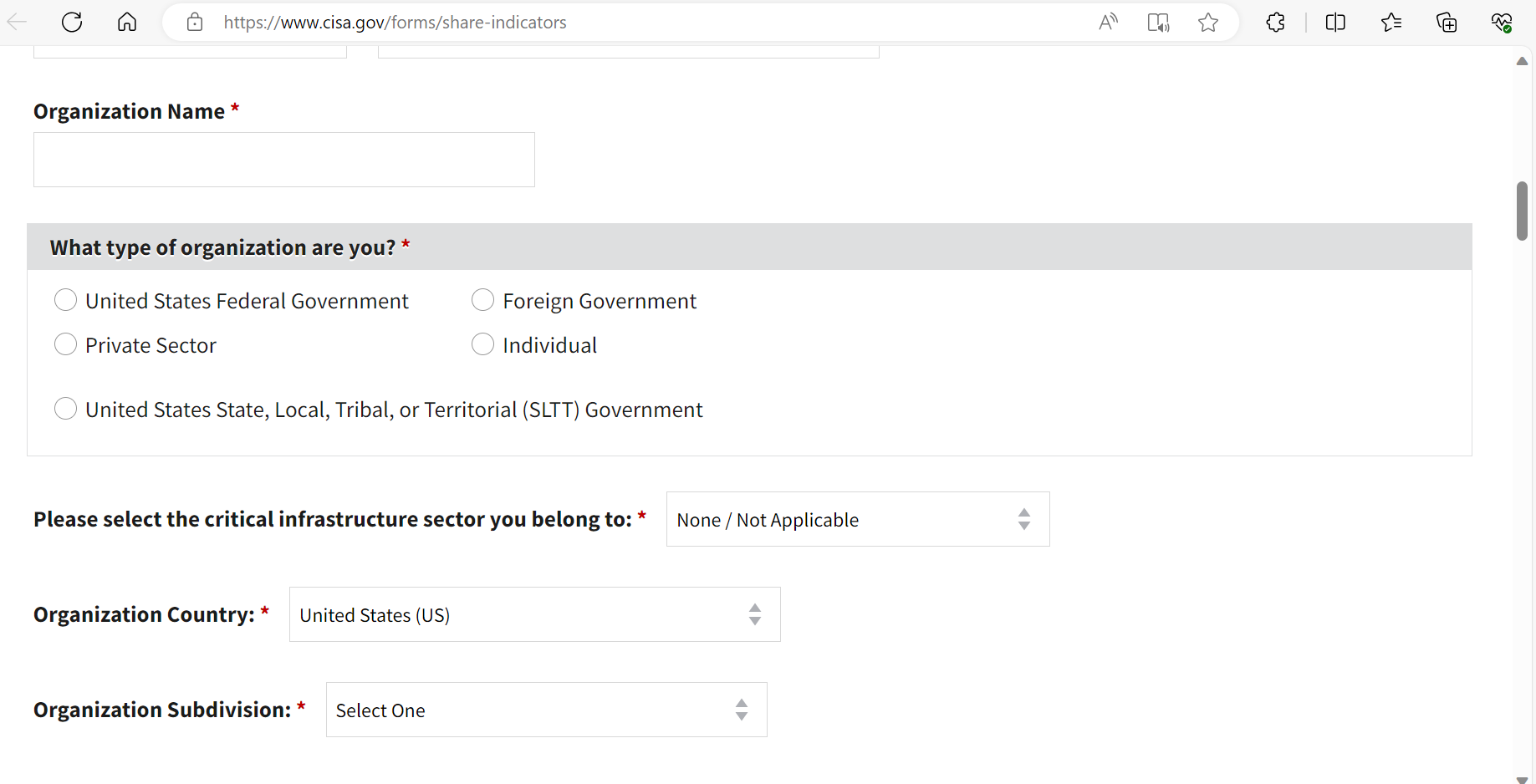Screen dimensions: 1536x784
Task: Open Read Aloud from address bar
Action: [x=1108, y=23]
